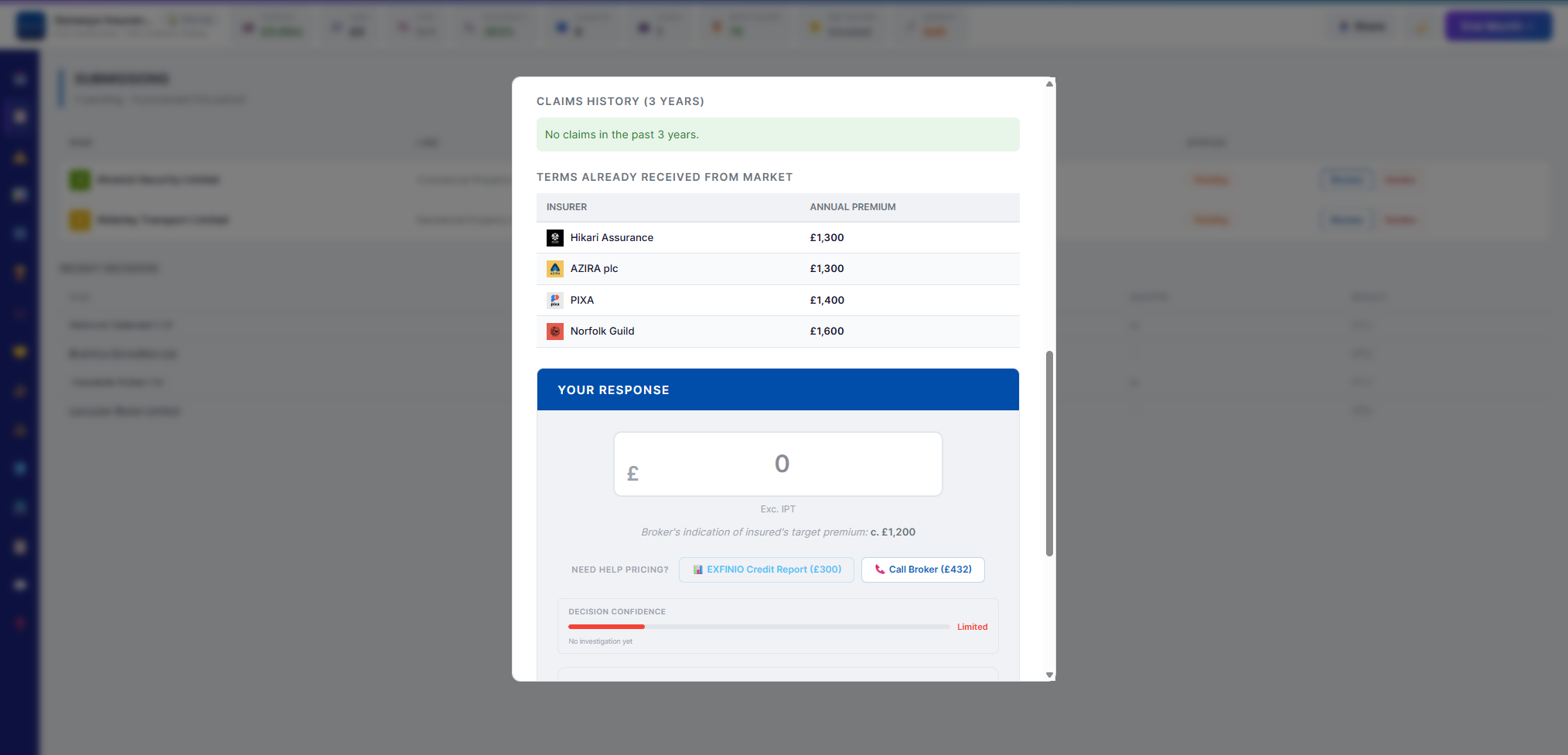Click the modal scrollbar down arrow

(1049, 675)
